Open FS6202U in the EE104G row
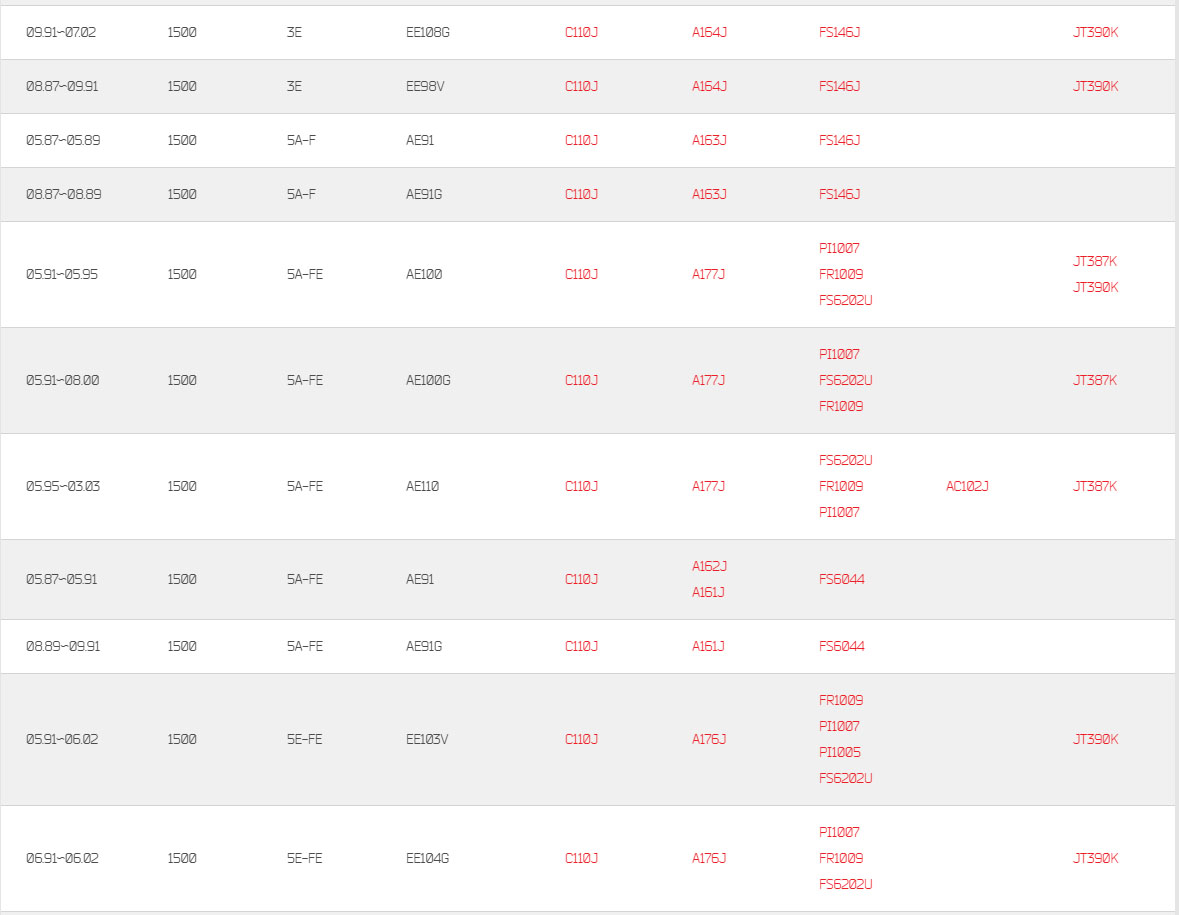Viewport: 1179px width, 915px height. pyautogui.click(x=845, y=884)
